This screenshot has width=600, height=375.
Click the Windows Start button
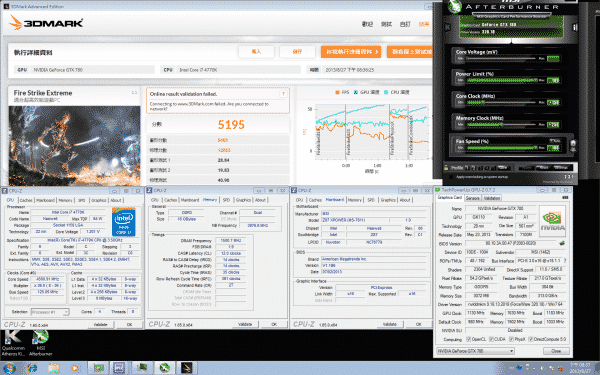pyautogui.click(x=9, y=368)
